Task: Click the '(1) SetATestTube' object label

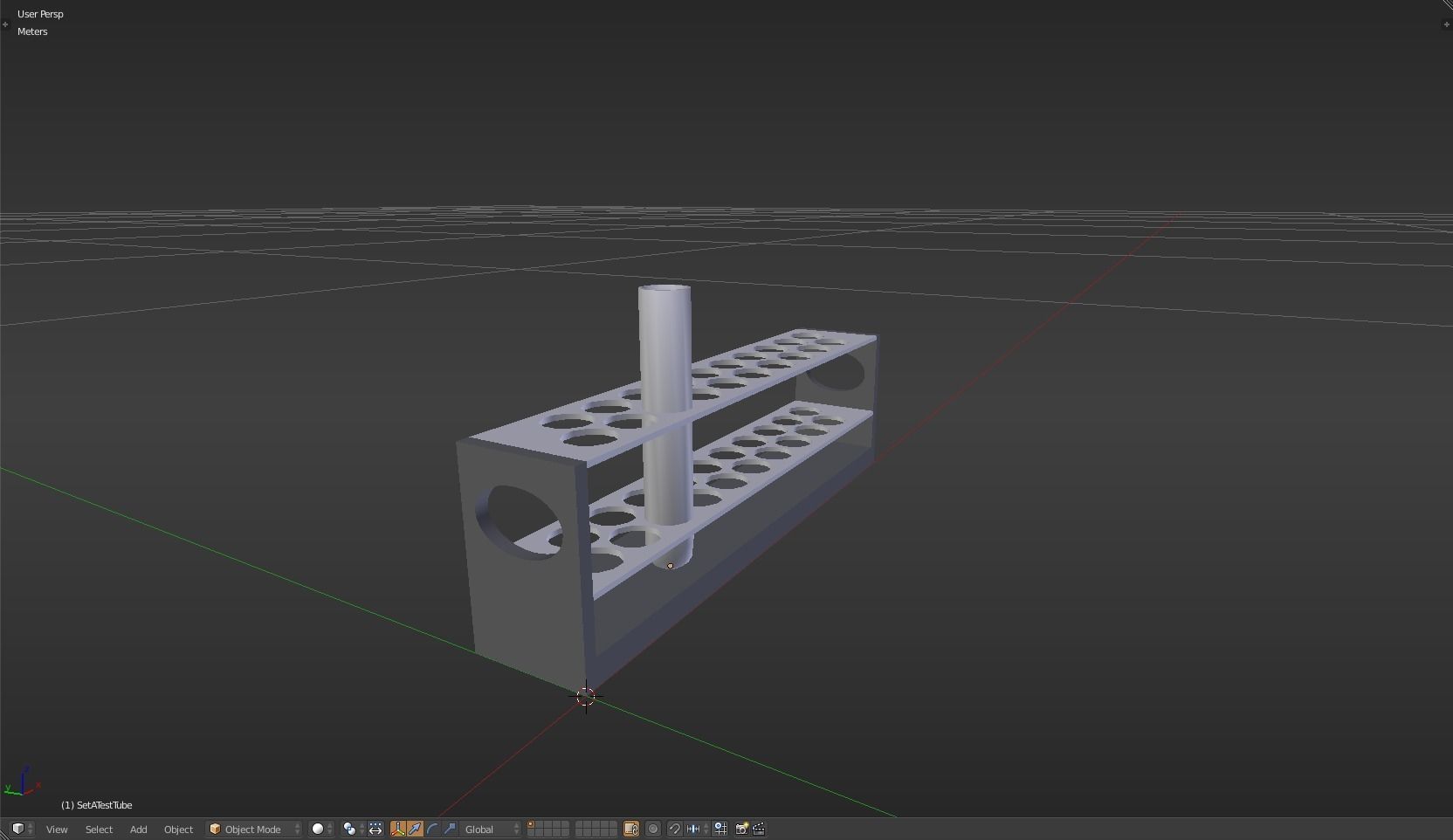Action: [x=97, y=805]
